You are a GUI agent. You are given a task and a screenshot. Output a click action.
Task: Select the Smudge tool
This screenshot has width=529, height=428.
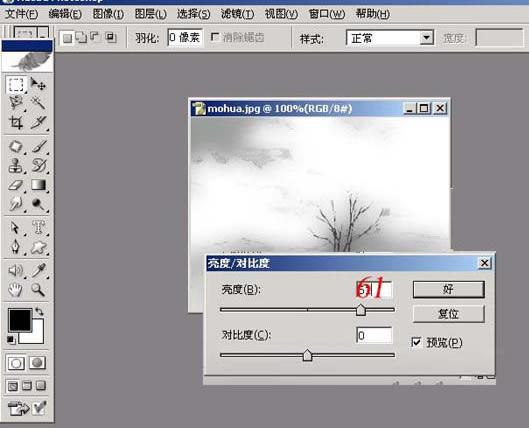[x=16, y=204]
